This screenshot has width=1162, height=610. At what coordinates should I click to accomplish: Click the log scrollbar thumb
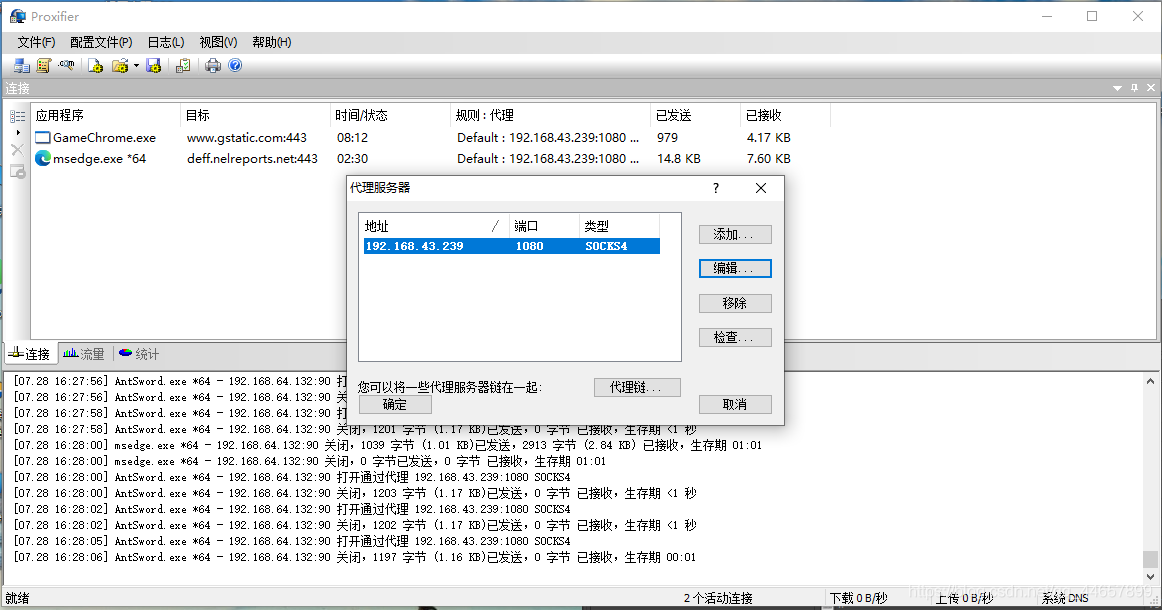[x=1150, y=559]
